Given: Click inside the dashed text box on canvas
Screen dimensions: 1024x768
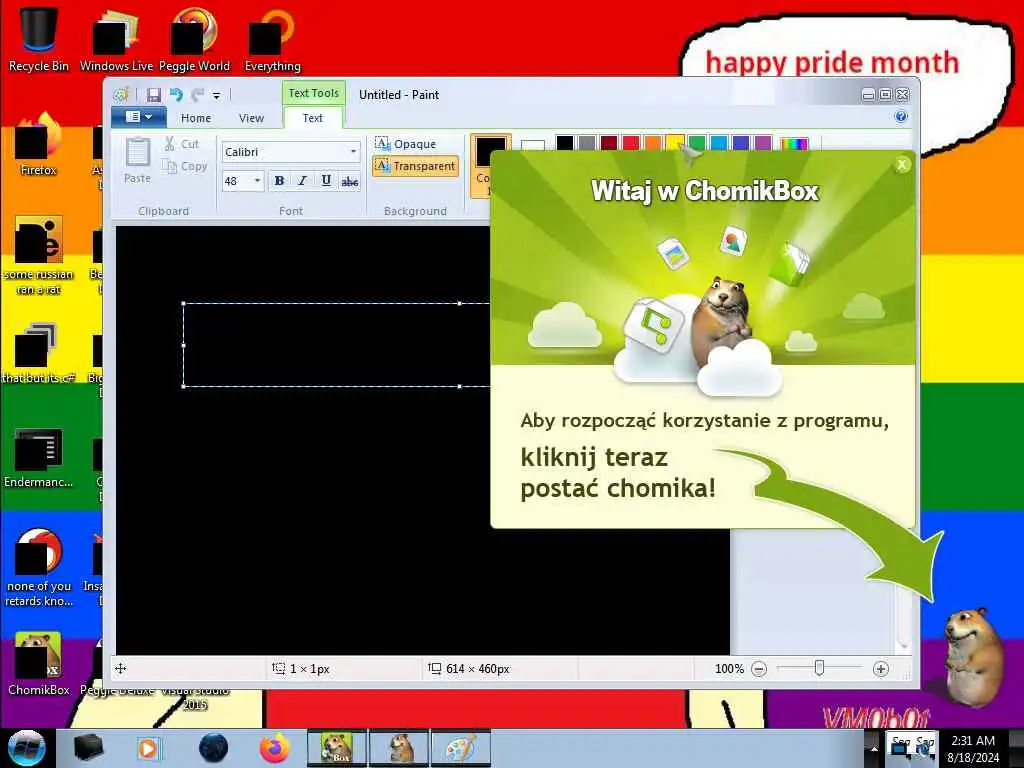Looking at the screenshot, I should tap(336, 345).
